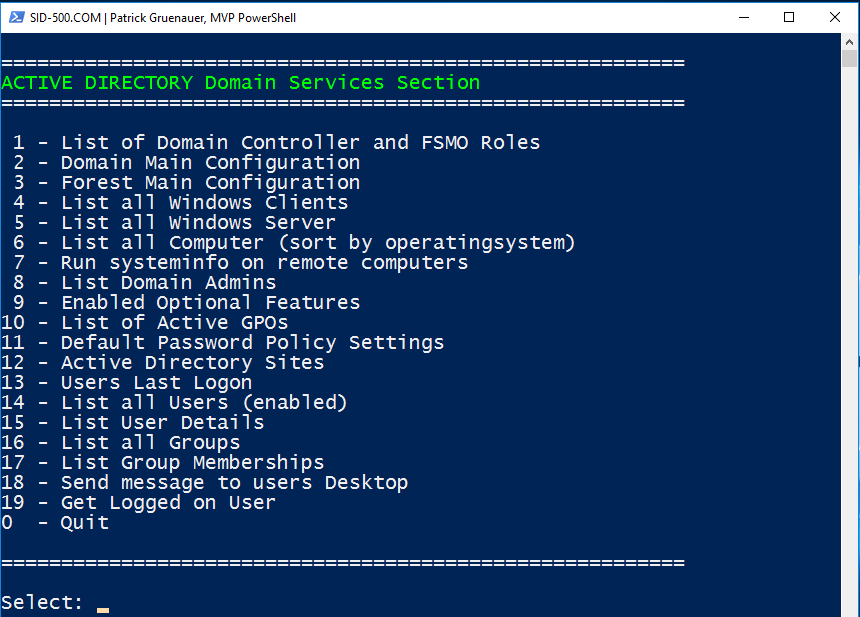Minimize the PowerShell window
Viewport: 860px width, 617px height.
pyautogui.click(x=744, y=17)
